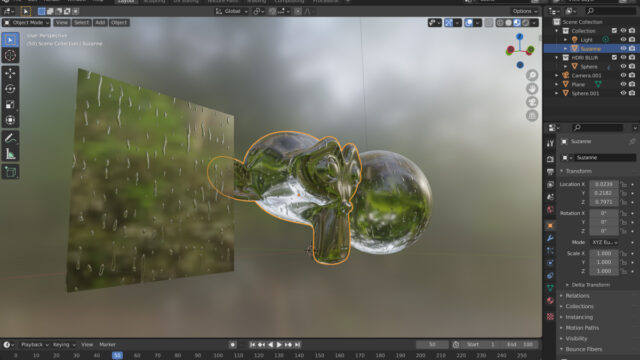The image size is (640, 360).
Task: Open Modifiers properties wrench icon
Action: 550,238
